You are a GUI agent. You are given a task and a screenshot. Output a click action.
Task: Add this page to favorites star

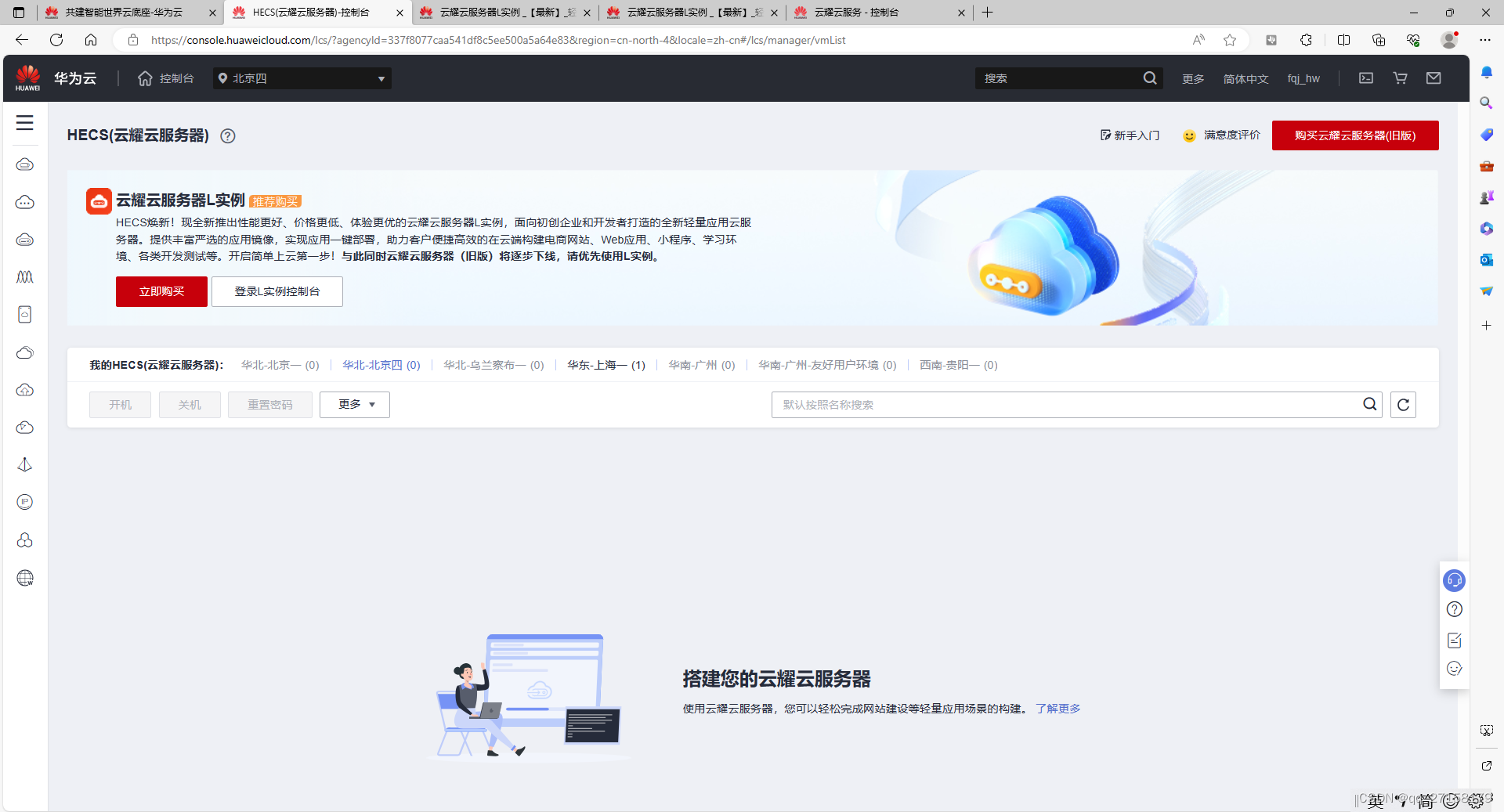[x=1230, y=40]
